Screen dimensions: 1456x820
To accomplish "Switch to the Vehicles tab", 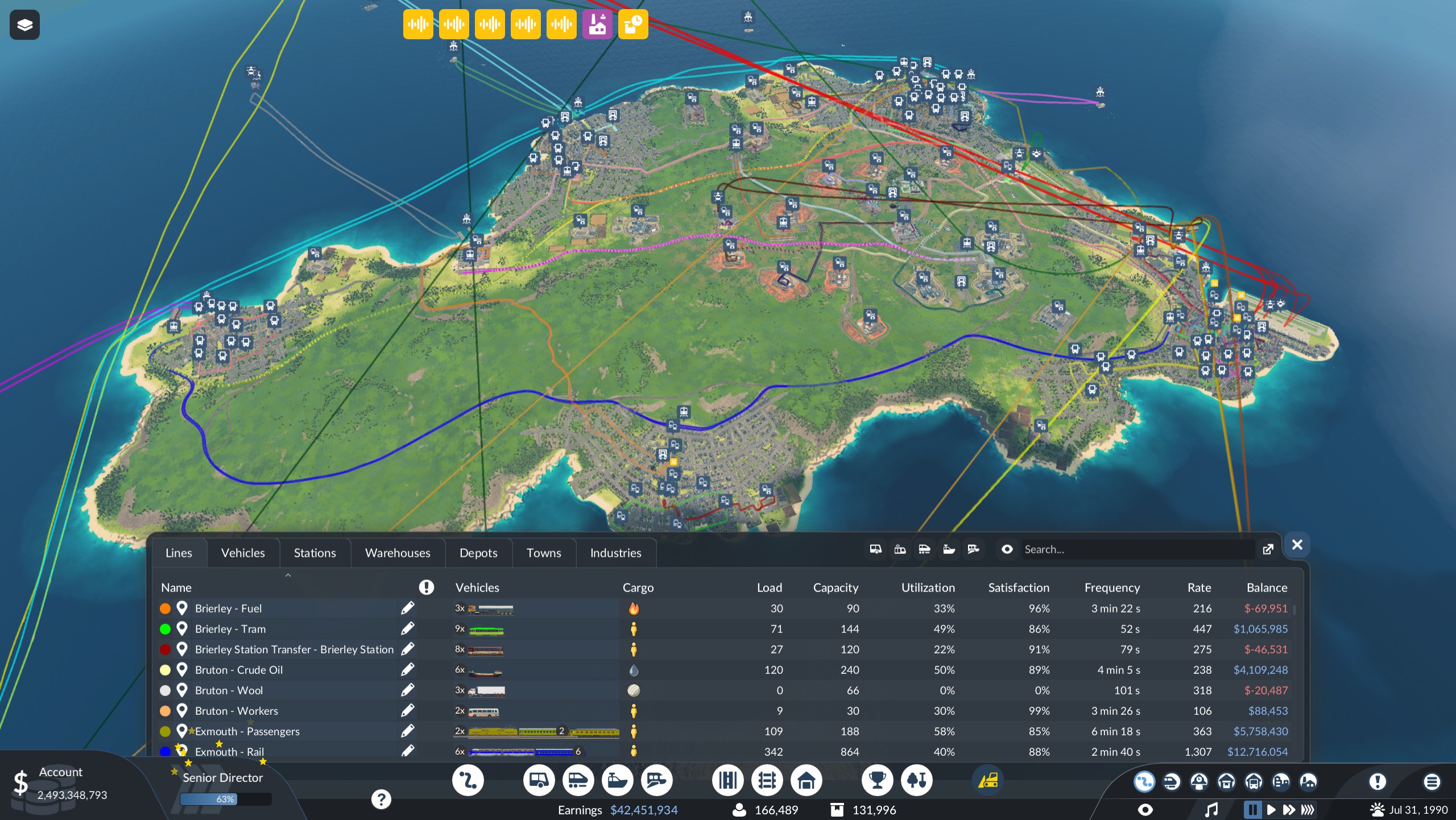I will 243,553.
